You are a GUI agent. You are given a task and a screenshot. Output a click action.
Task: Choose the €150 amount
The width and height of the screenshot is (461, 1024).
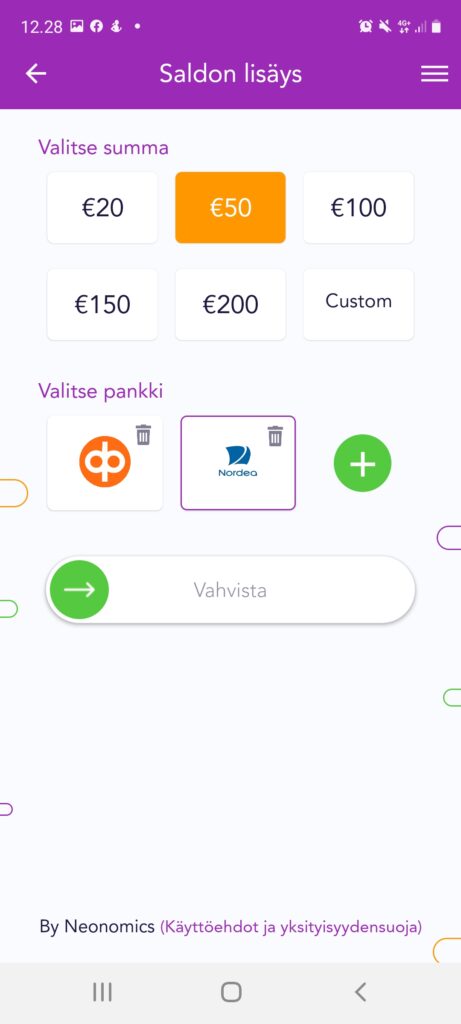tap(103, 304)
